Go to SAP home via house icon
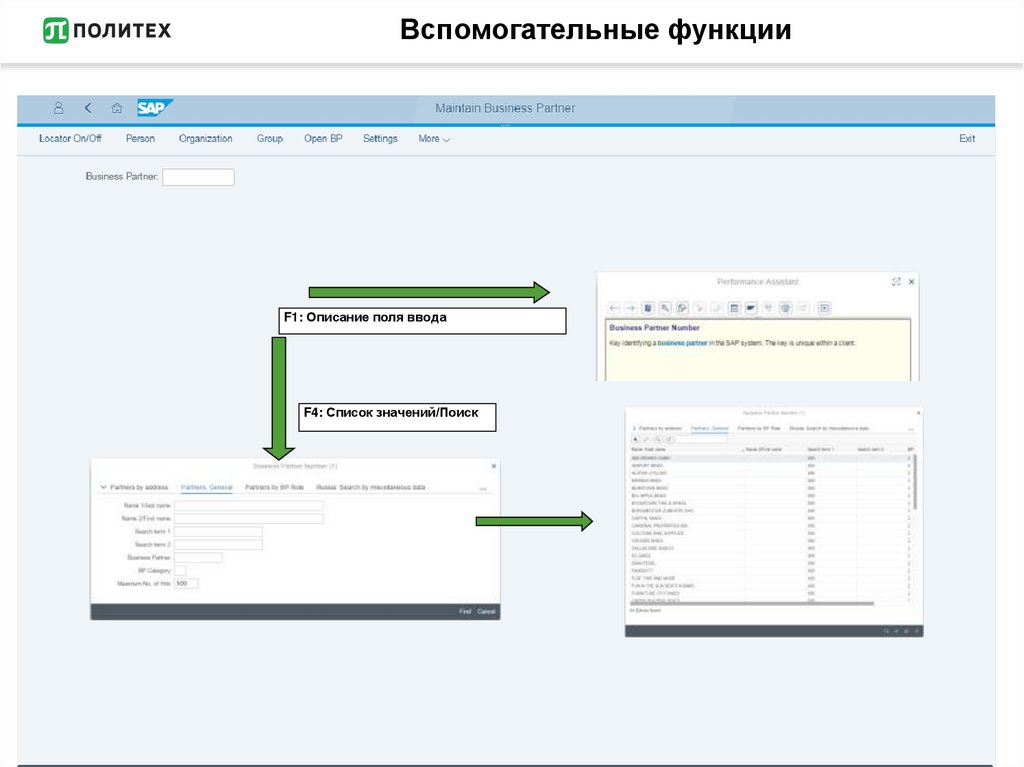1024x767 pixels. (117, 108)
